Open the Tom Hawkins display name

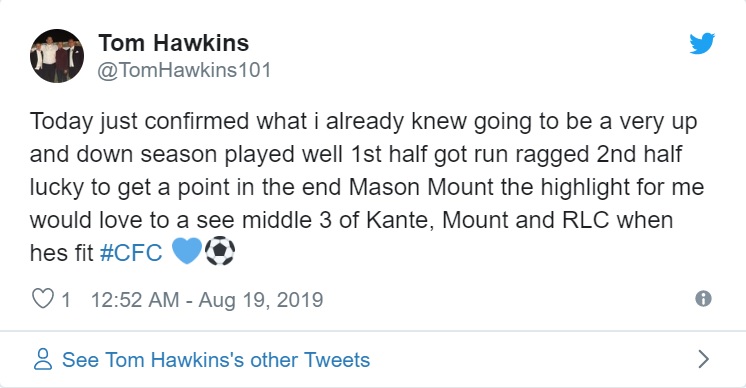174,43
